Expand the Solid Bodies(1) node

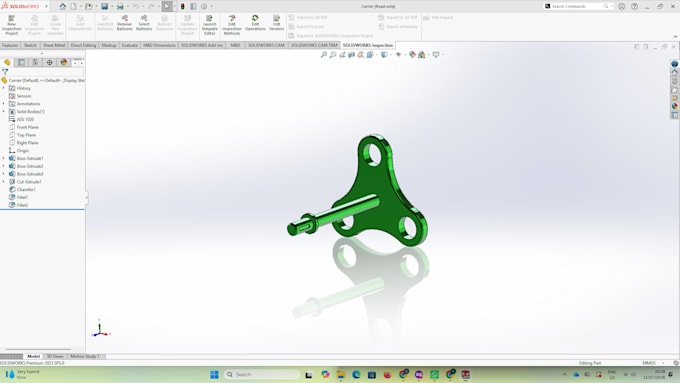[4, 111]
